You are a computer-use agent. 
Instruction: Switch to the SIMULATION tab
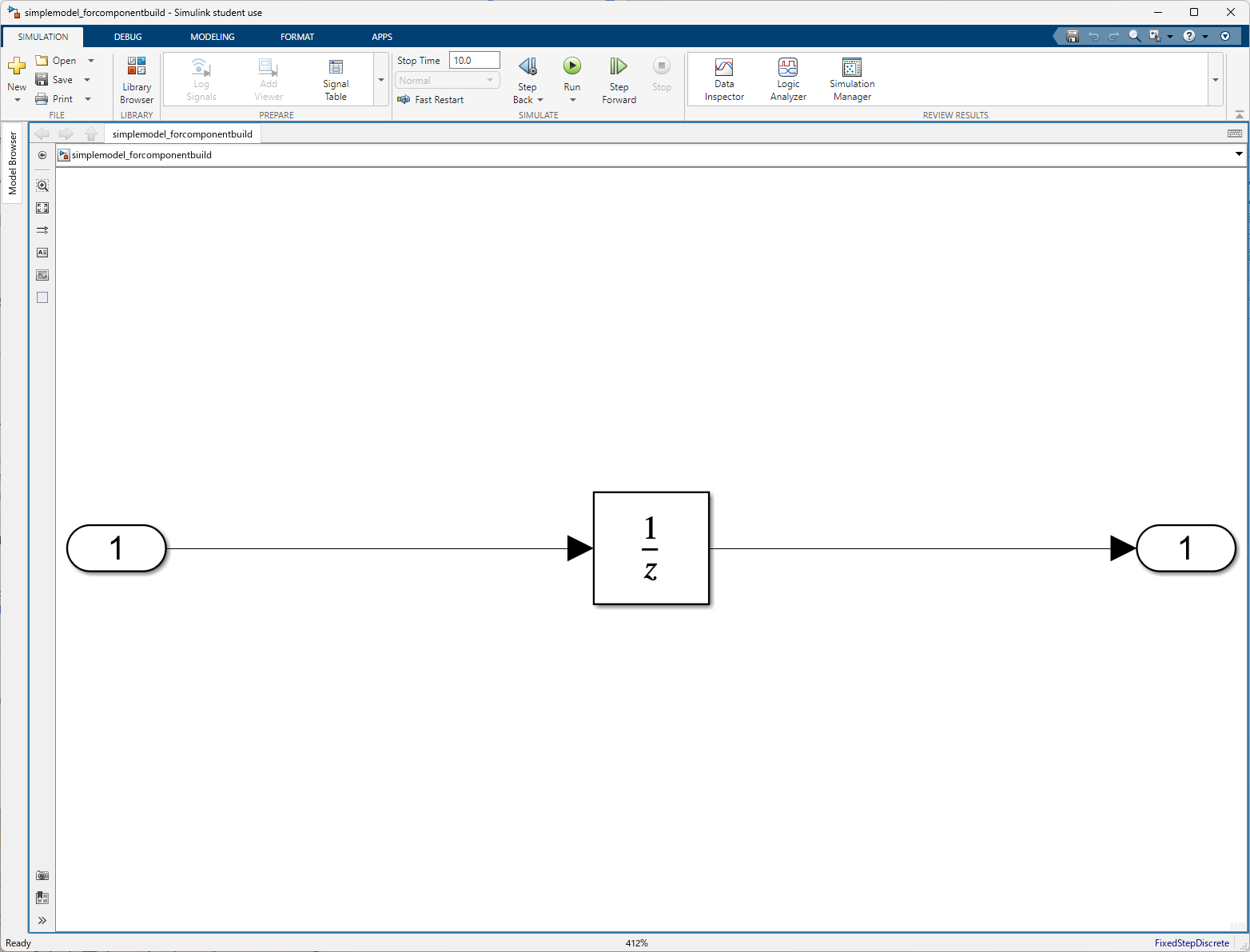click(43, 37)
